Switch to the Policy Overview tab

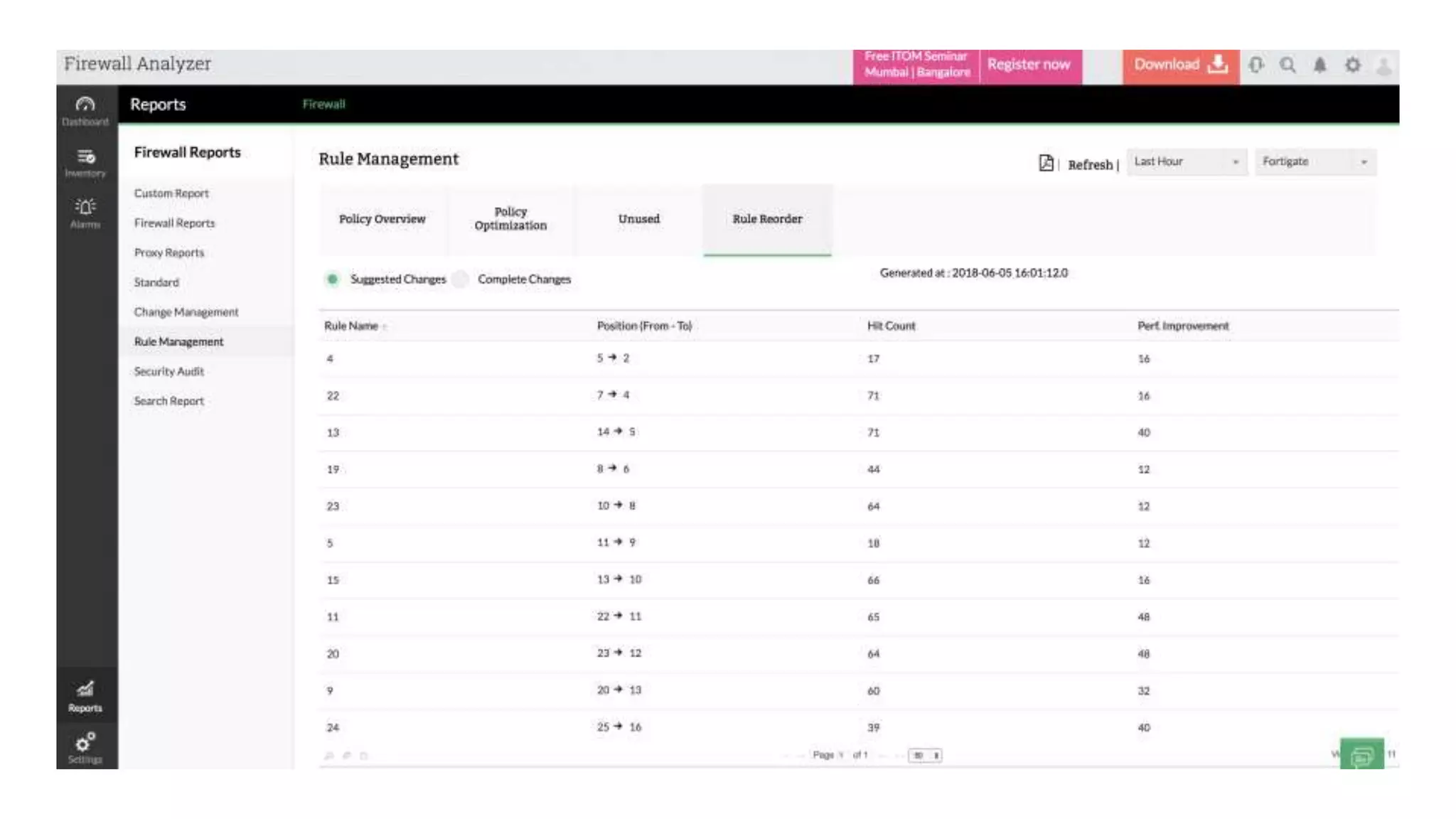tap(382, 219)
